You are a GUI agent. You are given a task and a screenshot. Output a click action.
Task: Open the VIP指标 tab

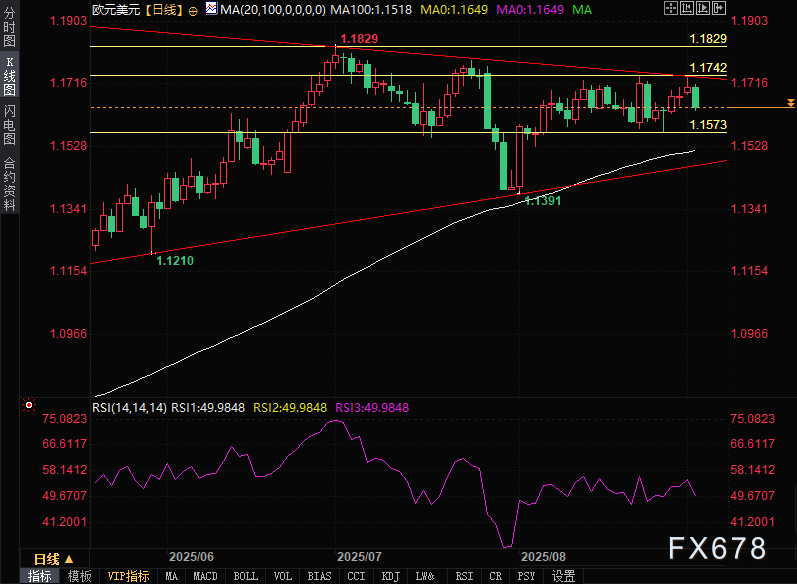click(126, 576)
